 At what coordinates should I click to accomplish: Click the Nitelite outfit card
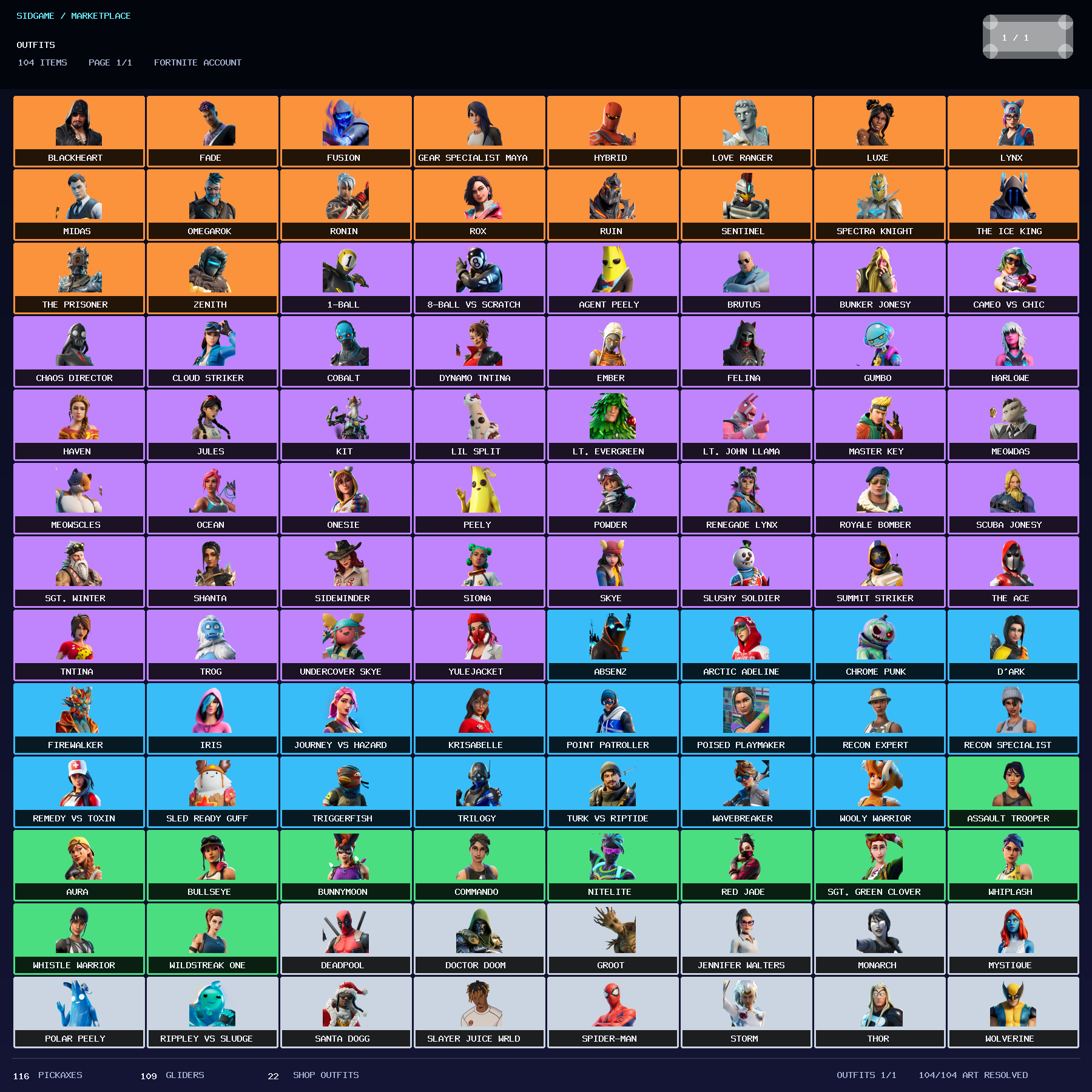613,866
